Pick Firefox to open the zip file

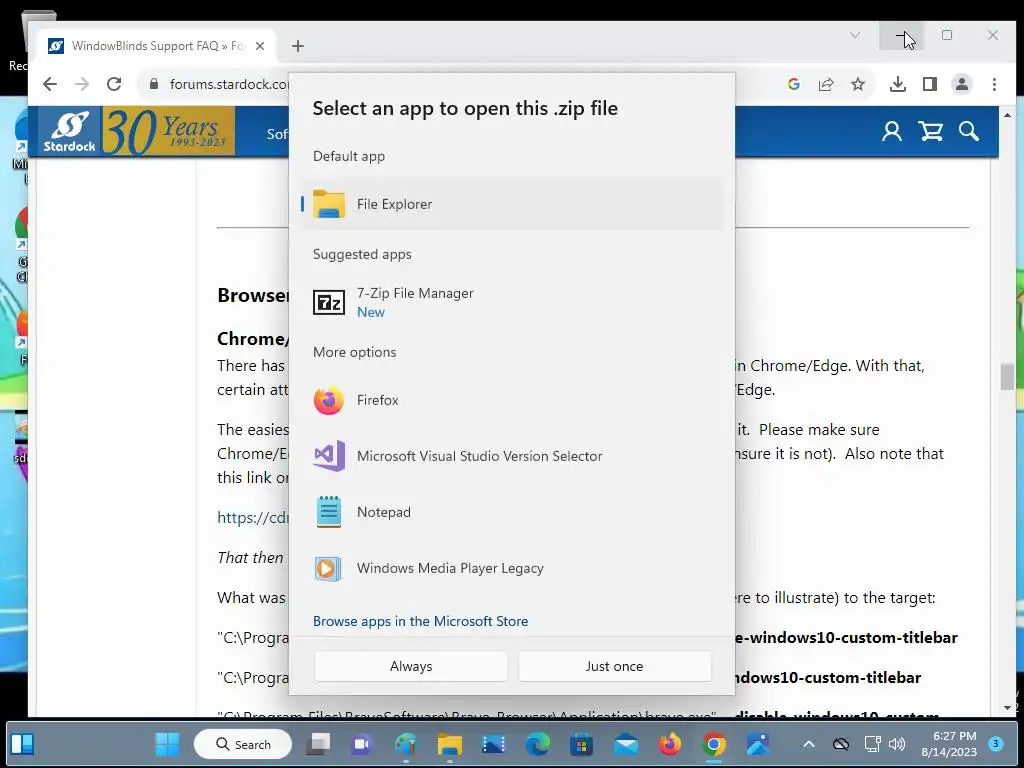coord(512,400)
